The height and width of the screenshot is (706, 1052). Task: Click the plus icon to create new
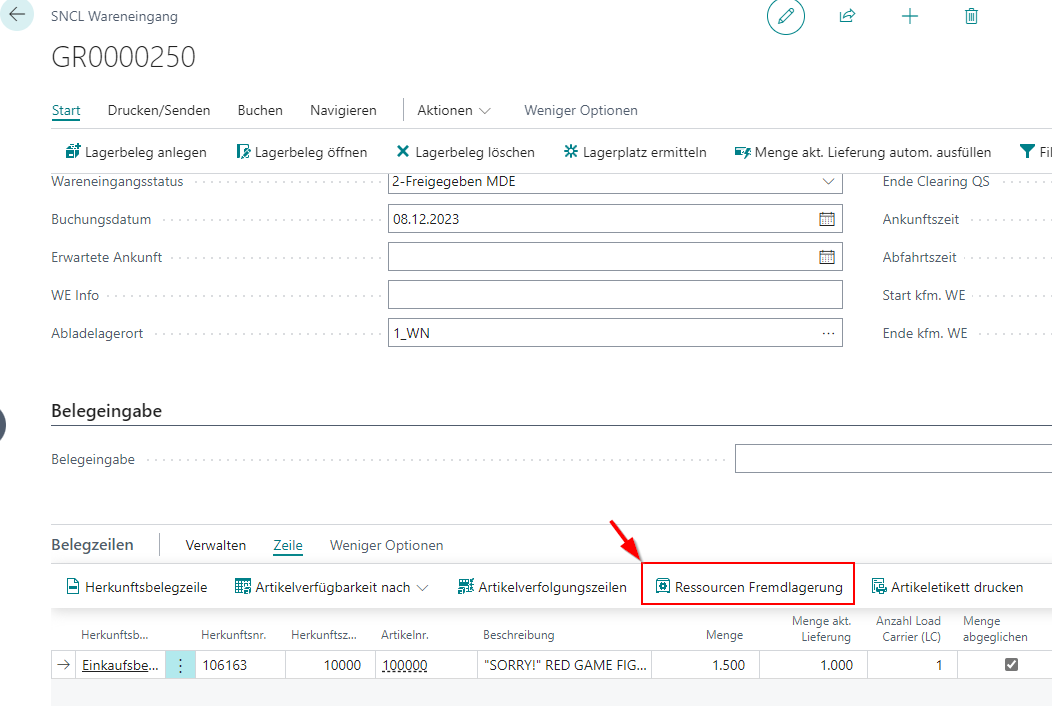click(x=909, y=16)
